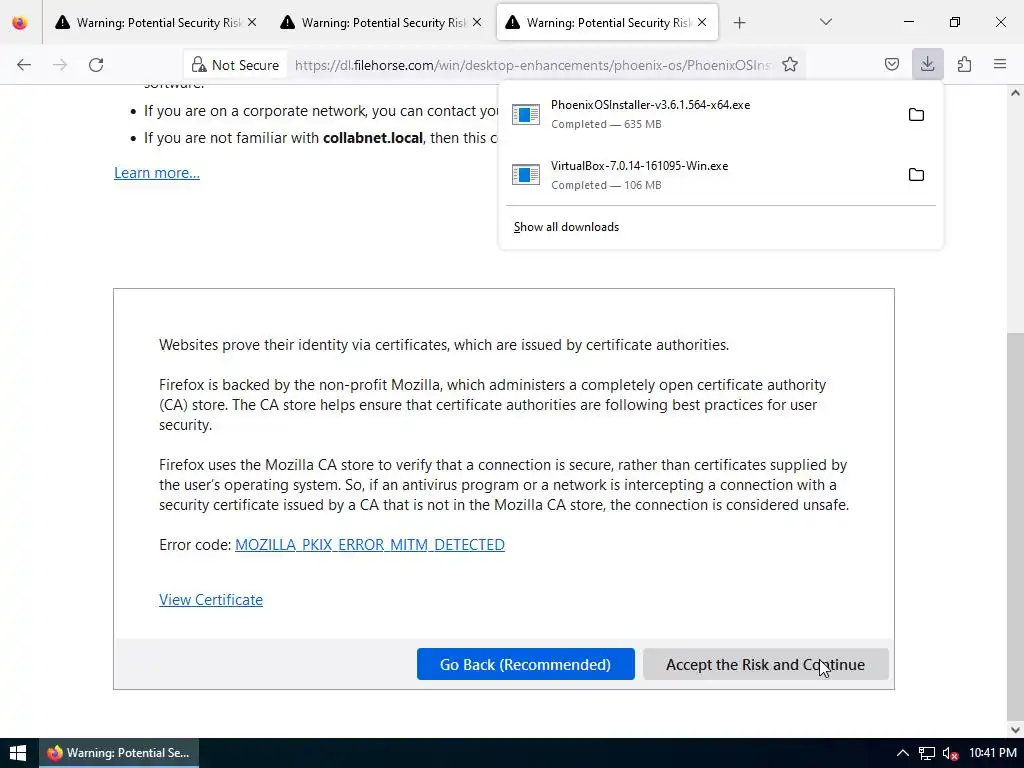The height and width of the screenshot is (768, 1024).
Task: Switch to the first warning tab
Action: coord(155,23)
